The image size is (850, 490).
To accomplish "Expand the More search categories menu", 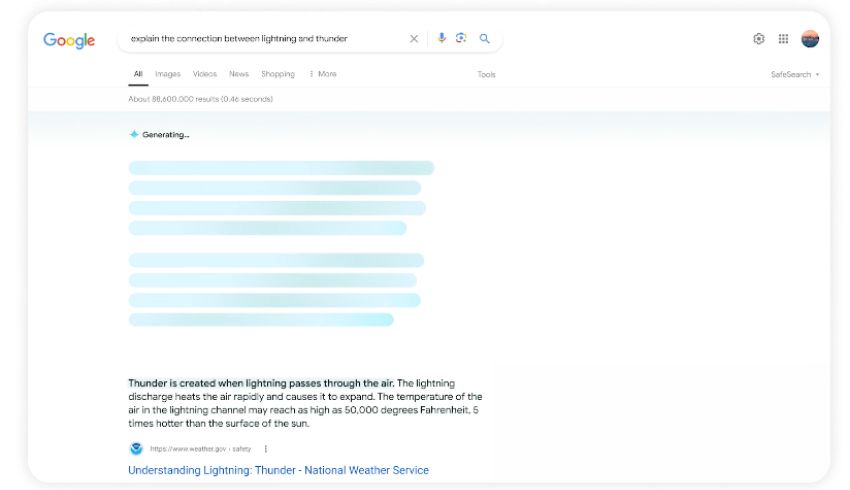I will [323, 74].
